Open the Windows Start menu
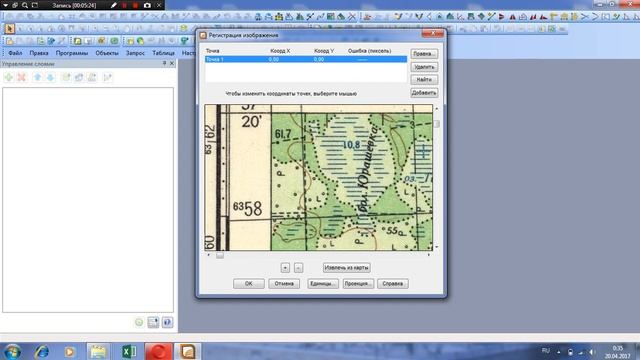Viewport: 640px width, 360px height. [12, 351]
